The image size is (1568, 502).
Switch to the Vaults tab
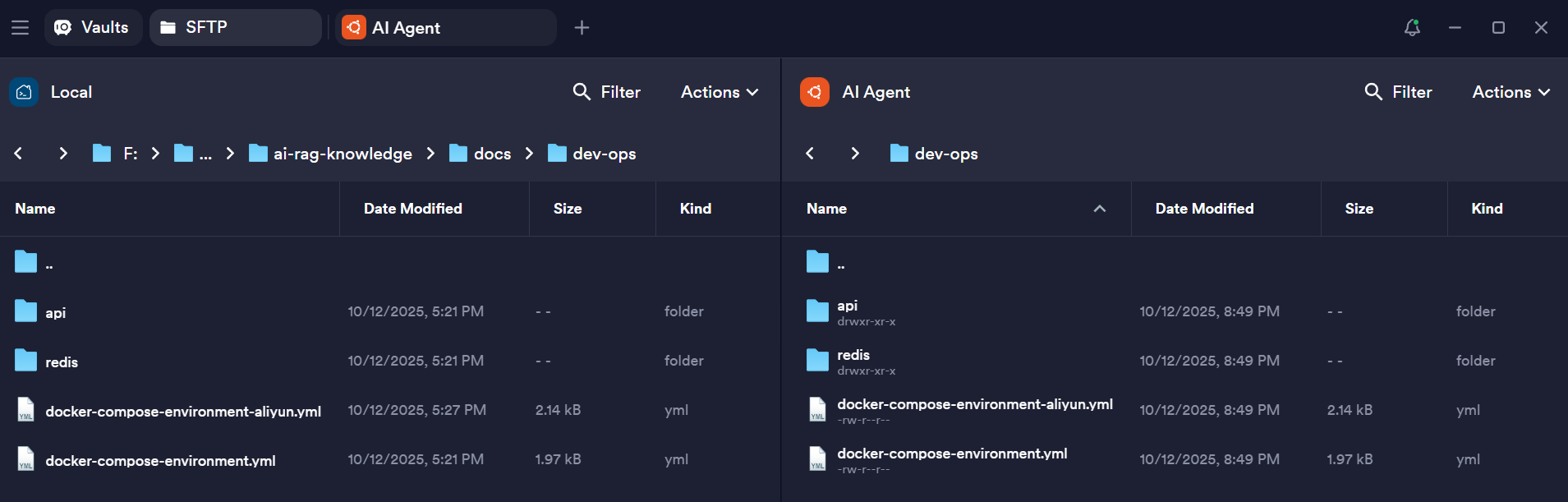[x=93, y=28]
